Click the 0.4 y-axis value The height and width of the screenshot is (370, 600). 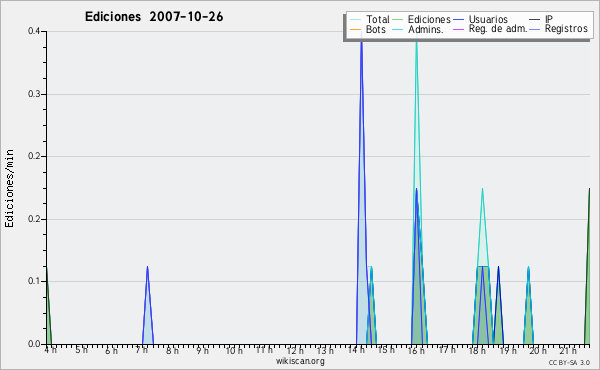34,31
